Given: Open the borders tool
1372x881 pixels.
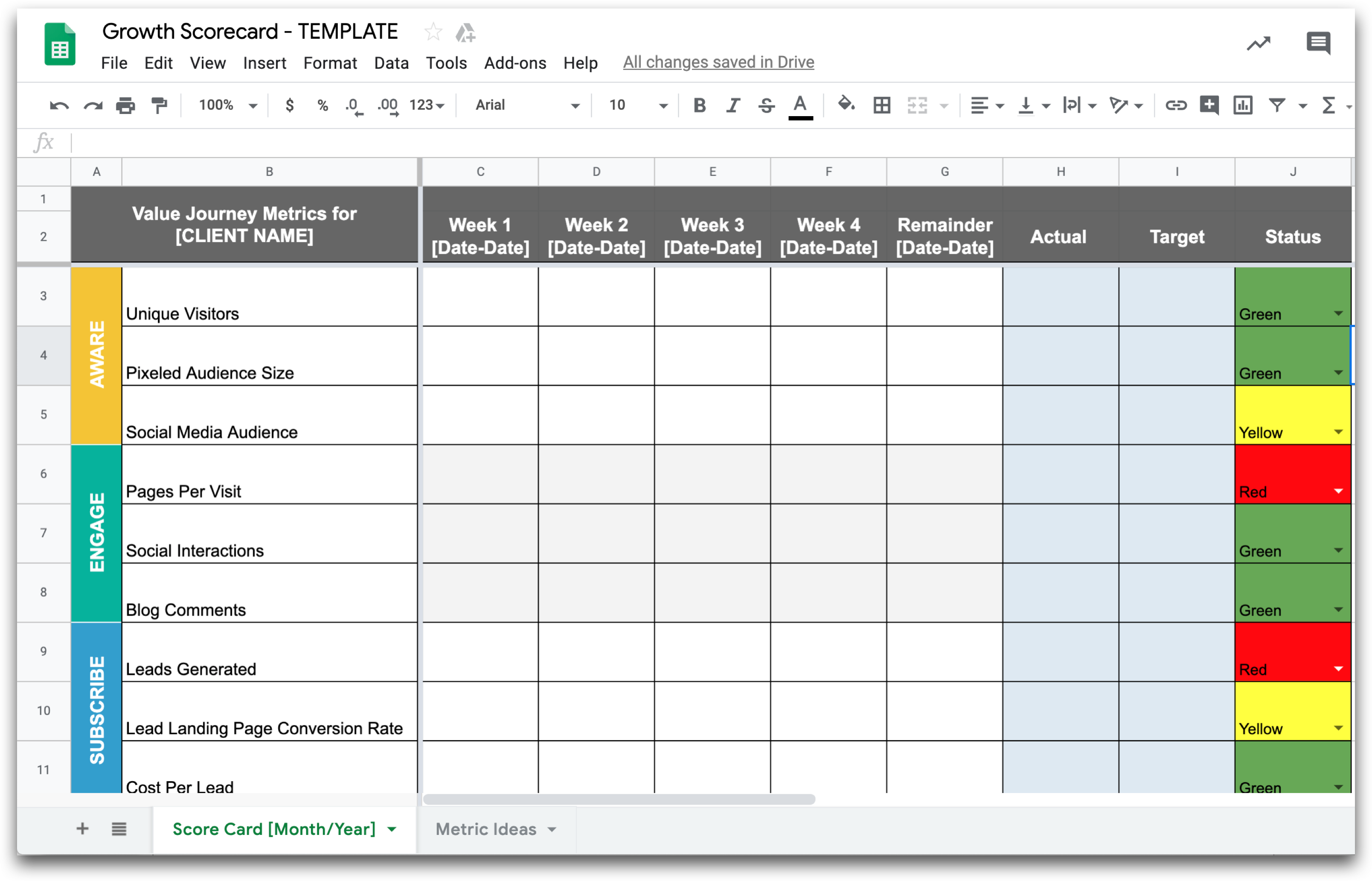Looking at the screenshot, I should 881,105.
